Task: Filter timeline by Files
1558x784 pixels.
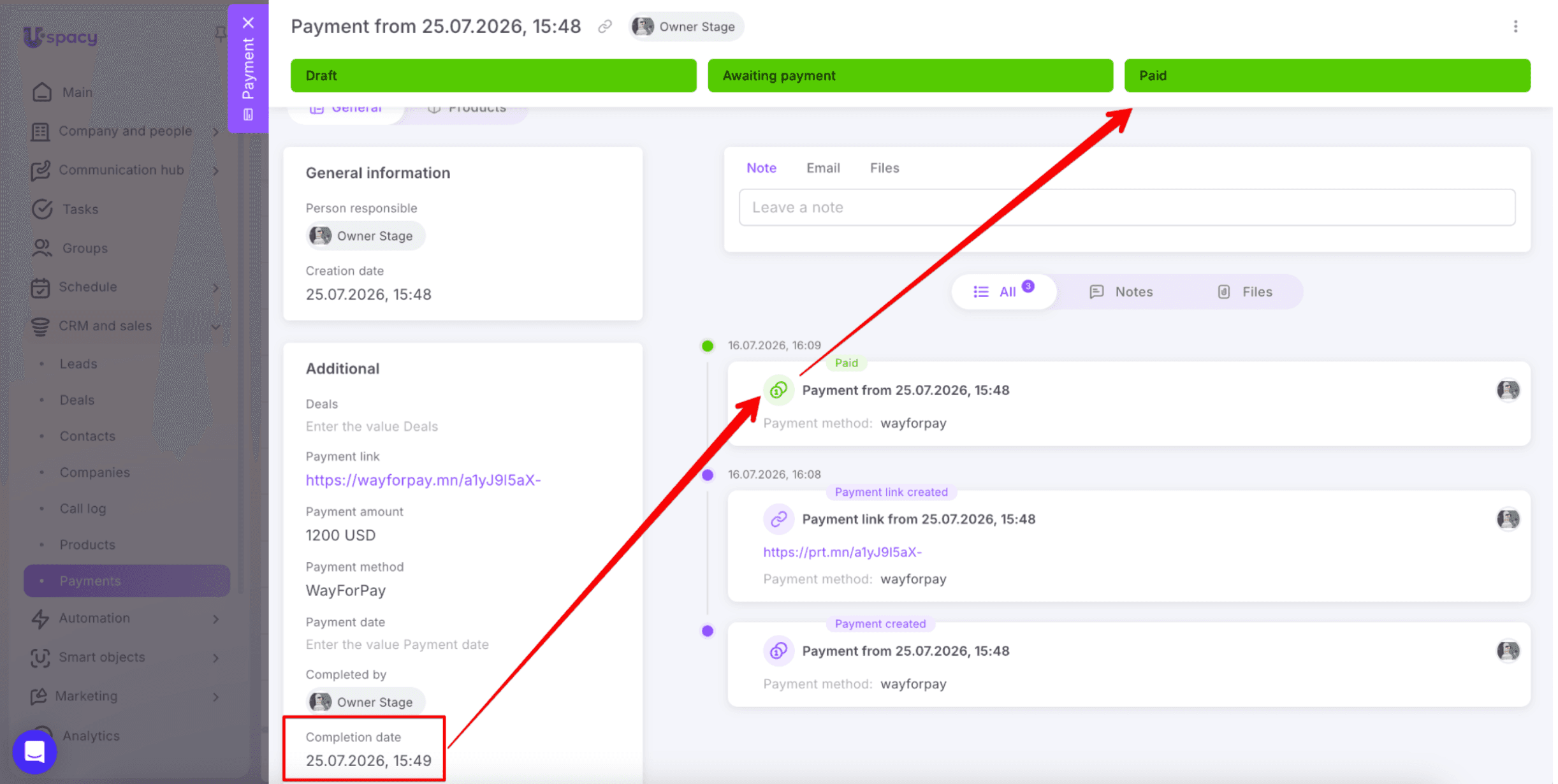Action: pyautogui.click(x=1244, y=292)
